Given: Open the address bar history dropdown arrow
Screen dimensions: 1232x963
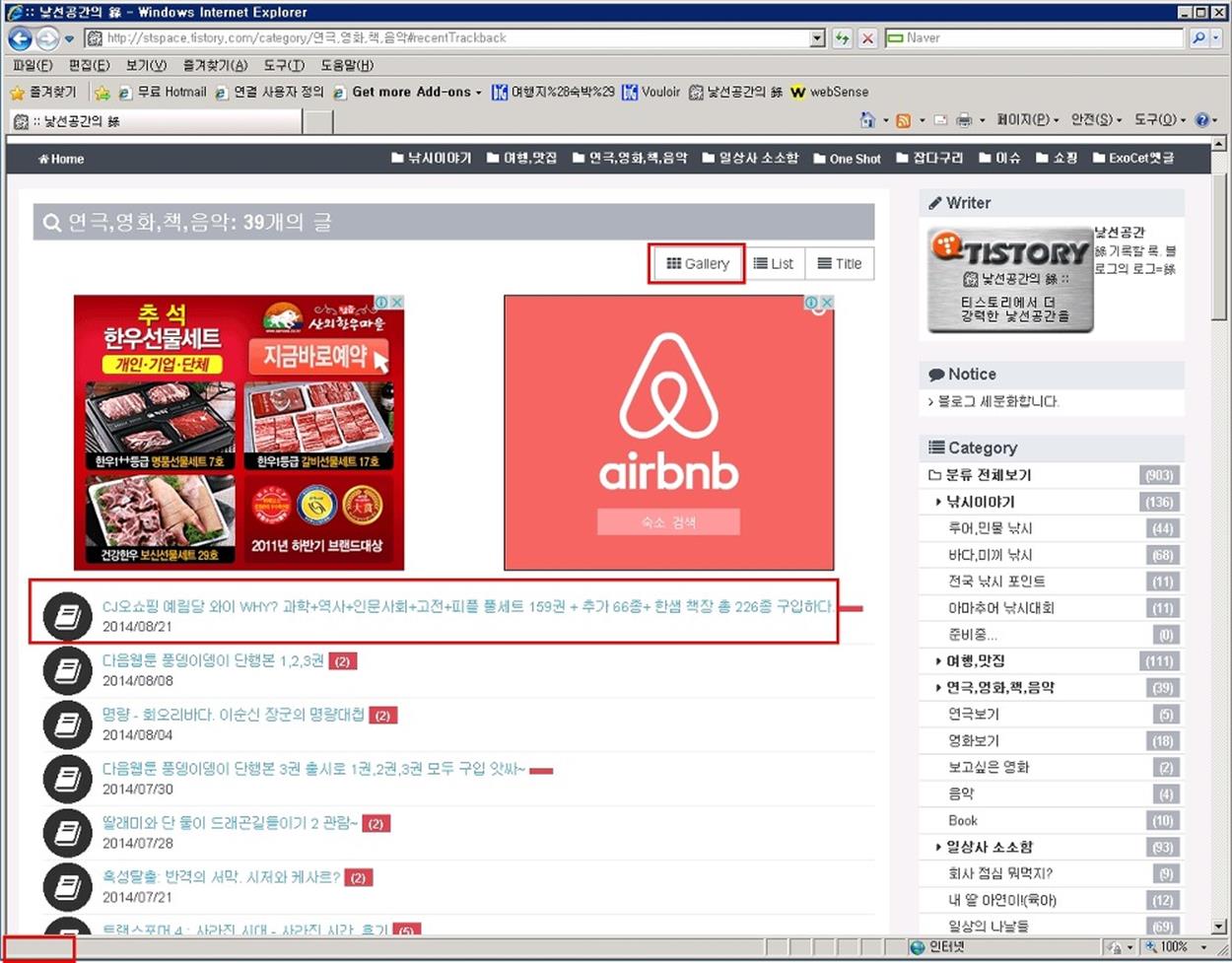Looking at the screenshot, I should click(x=817, y=38).
